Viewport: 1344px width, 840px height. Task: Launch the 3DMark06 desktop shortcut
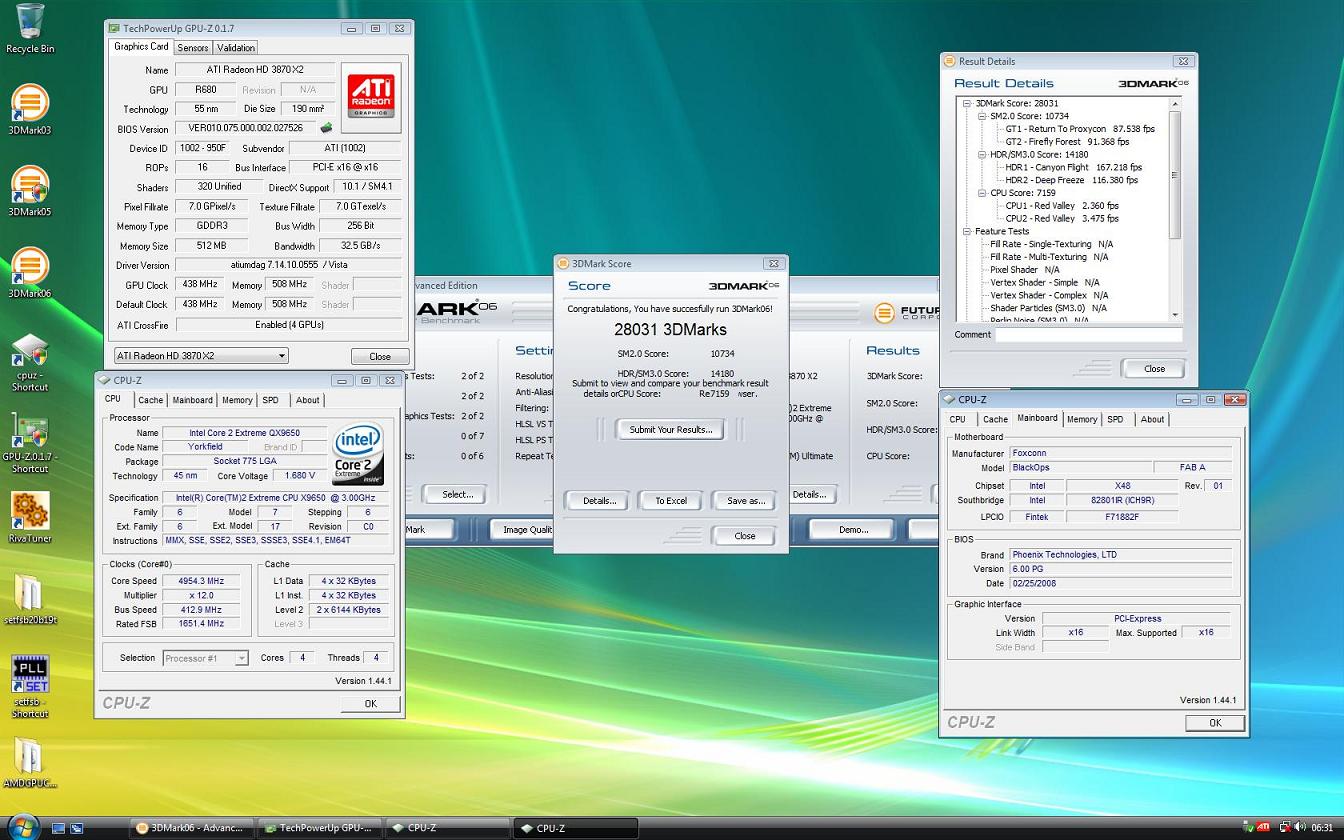(30, 273)
